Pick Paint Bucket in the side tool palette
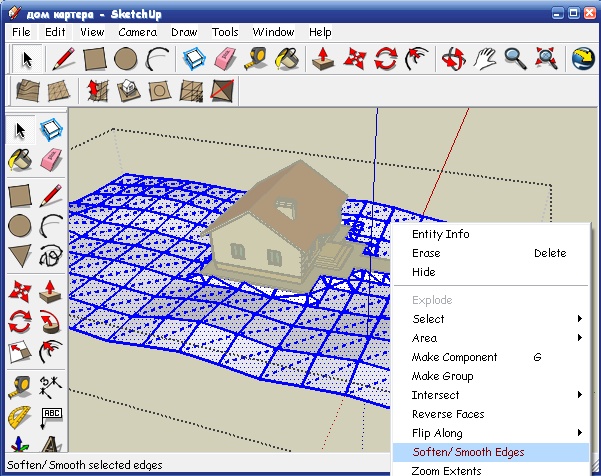The height and width of the screenshot is (476, 601). (20, 159)
